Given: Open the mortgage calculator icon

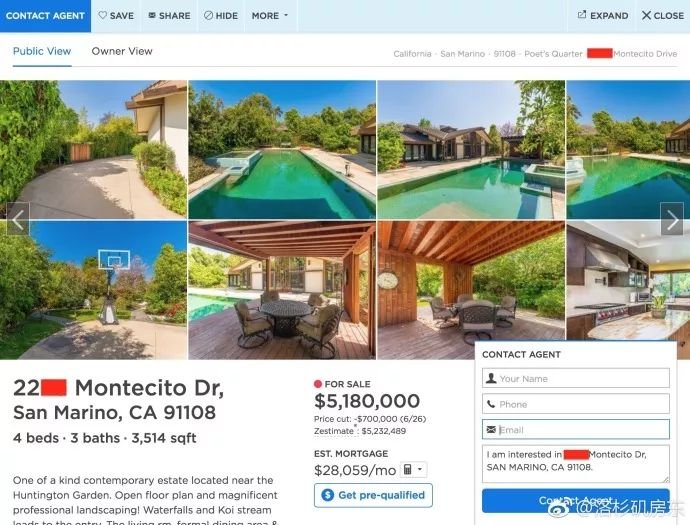Looking at the screenshot, I should coord(407,470).
